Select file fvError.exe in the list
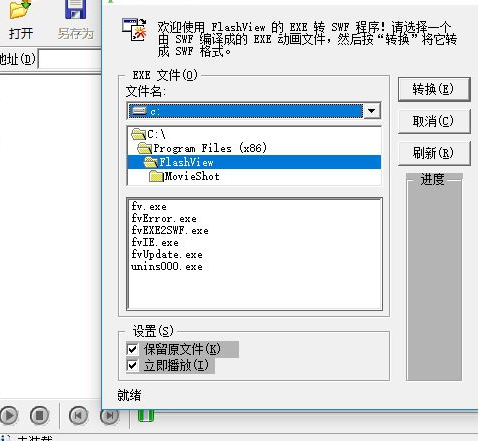478x441 pixels. (x=164, y=219)
